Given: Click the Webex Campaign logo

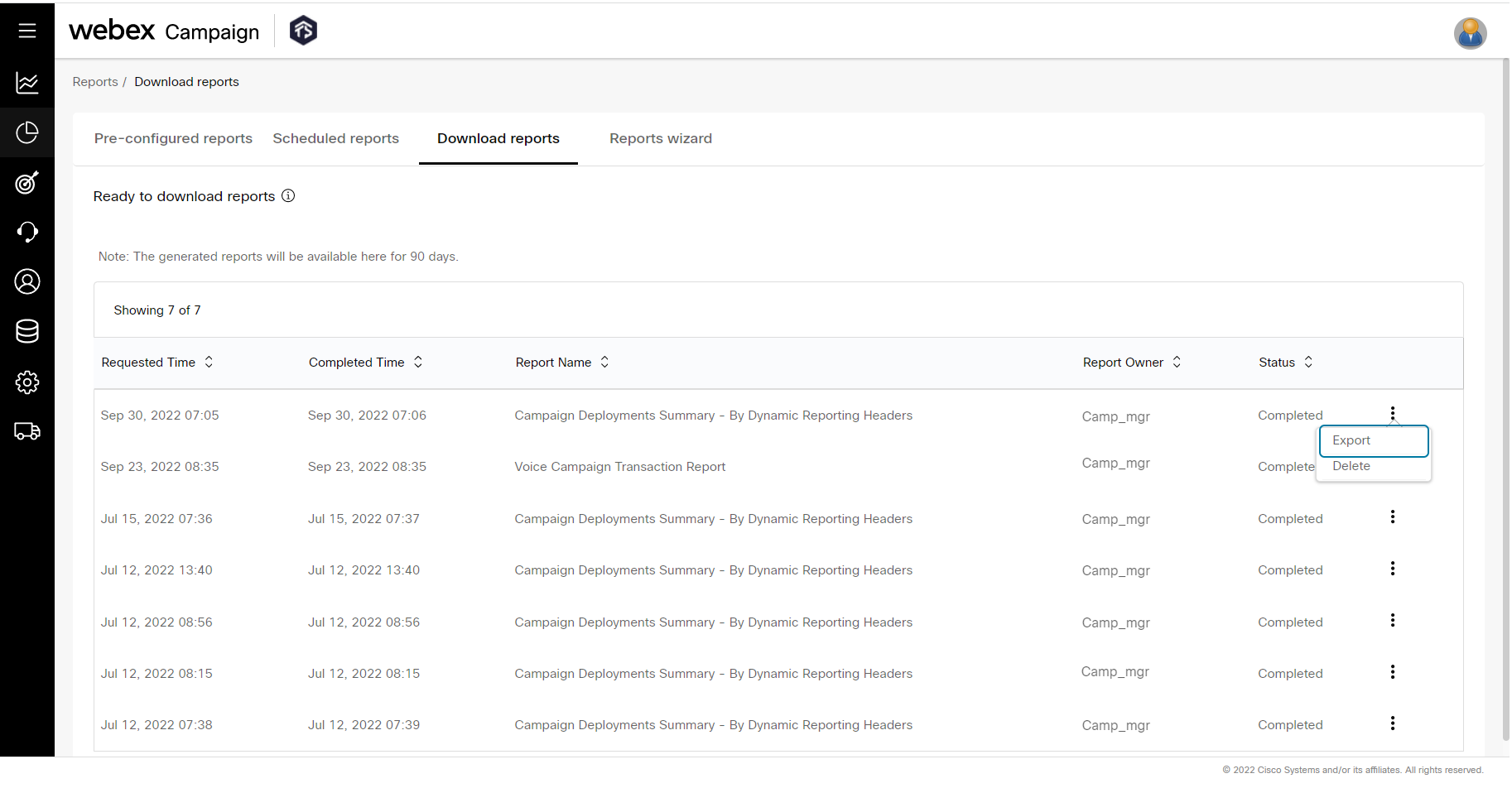Looking at the screenshot, I should [164, 31].
